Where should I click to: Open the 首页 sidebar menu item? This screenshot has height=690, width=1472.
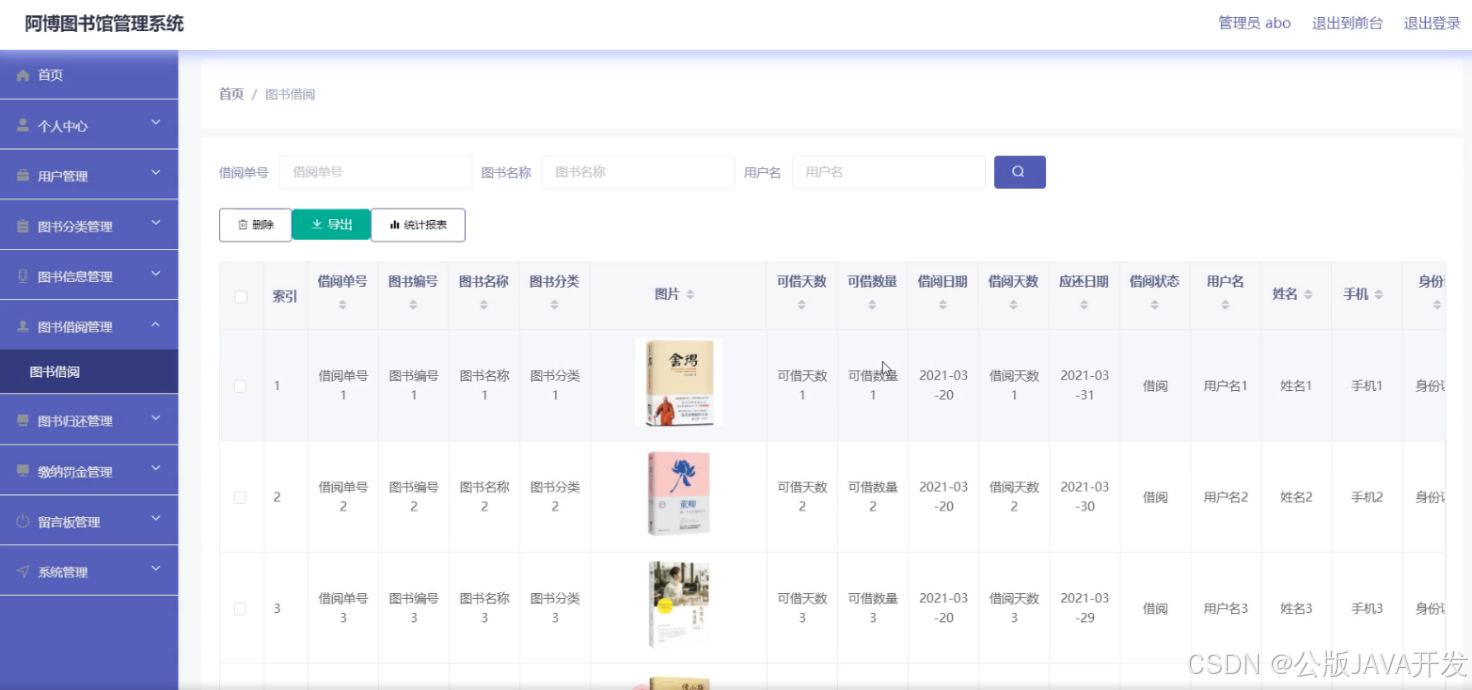[89, 75]
